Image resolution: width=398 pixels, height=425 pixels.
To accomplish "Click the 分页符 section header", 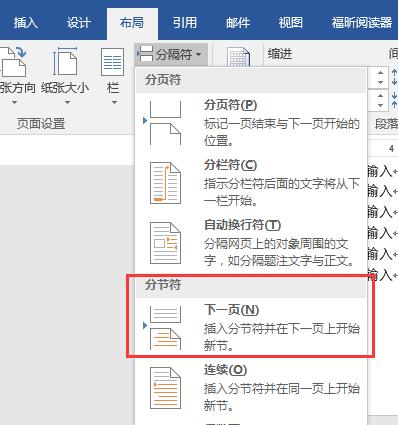I will (x=251, y=80).
